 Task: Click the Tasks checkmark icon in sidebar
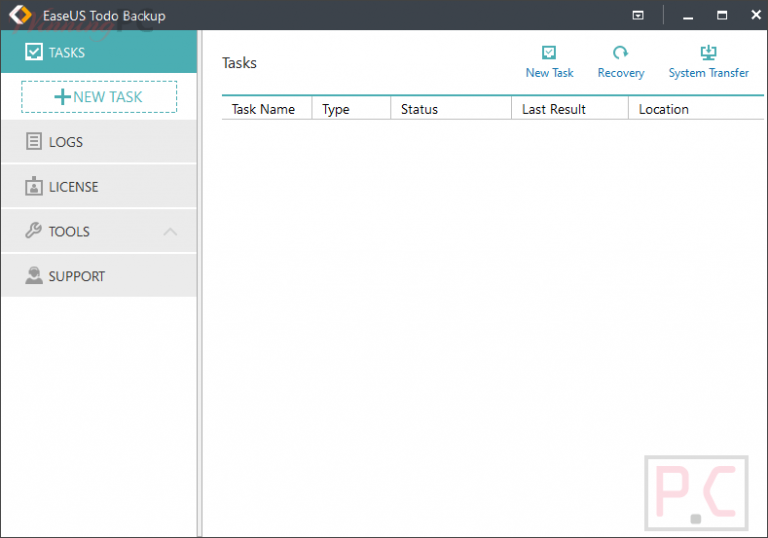34,52
